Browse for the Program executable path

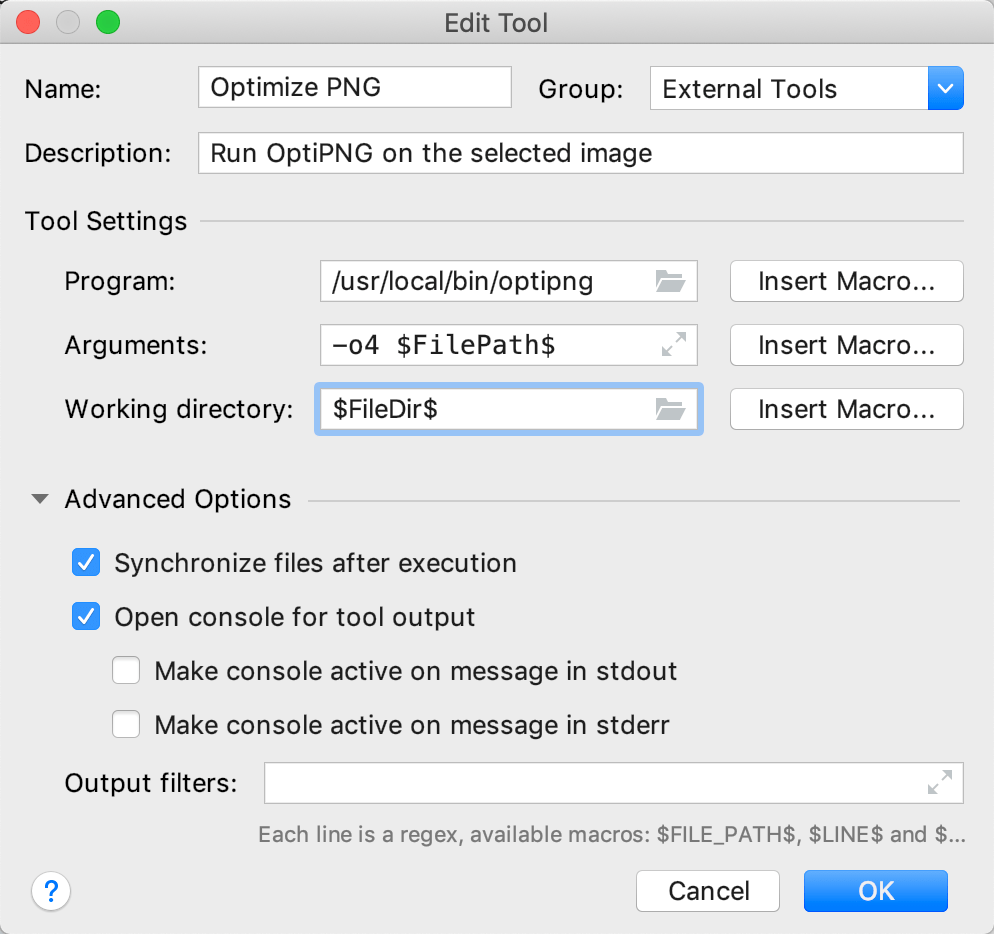point(671,281)
